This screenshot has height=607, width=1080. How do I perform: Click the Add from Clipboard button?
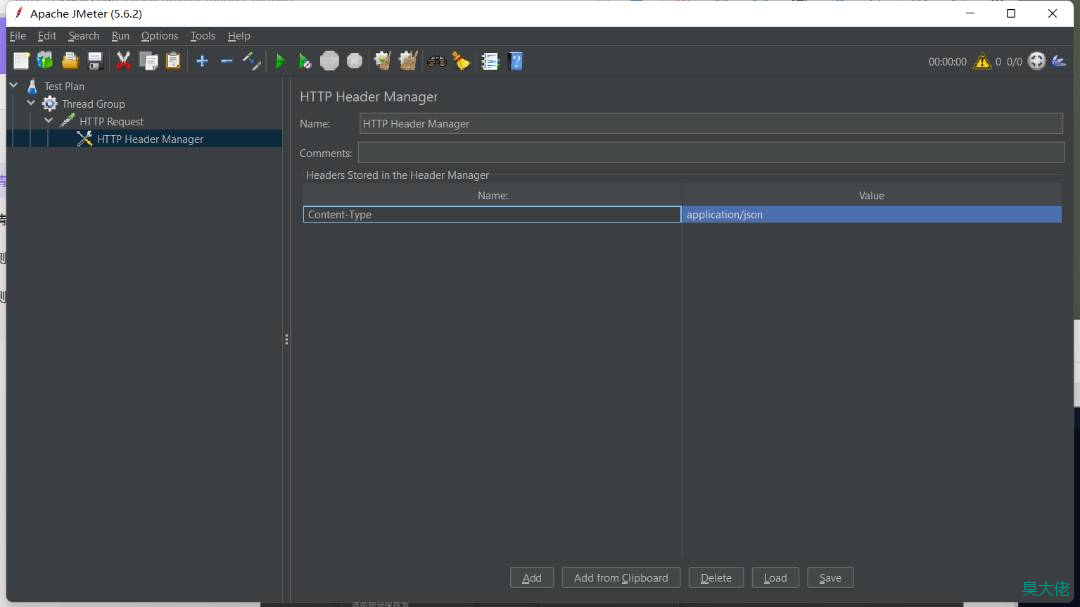point(621,578)
